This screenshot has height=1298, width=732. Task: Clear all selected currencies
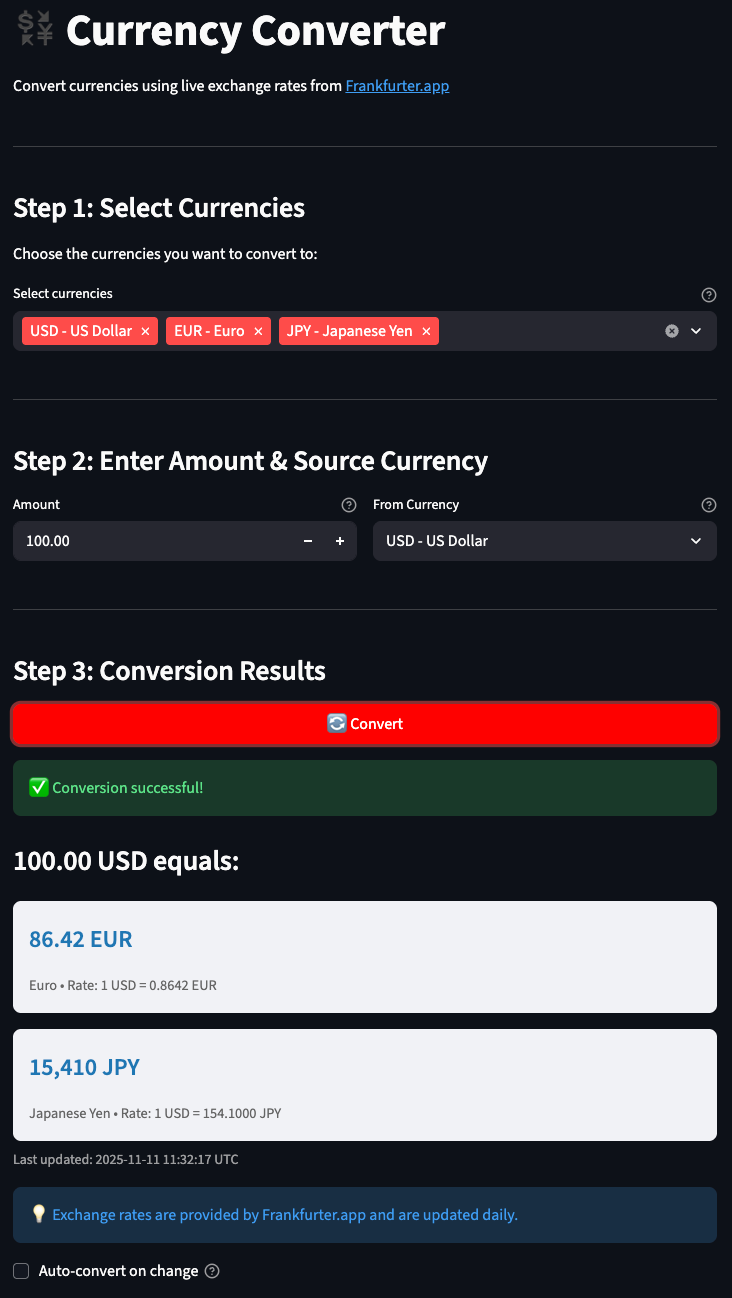tap(673, 330)
